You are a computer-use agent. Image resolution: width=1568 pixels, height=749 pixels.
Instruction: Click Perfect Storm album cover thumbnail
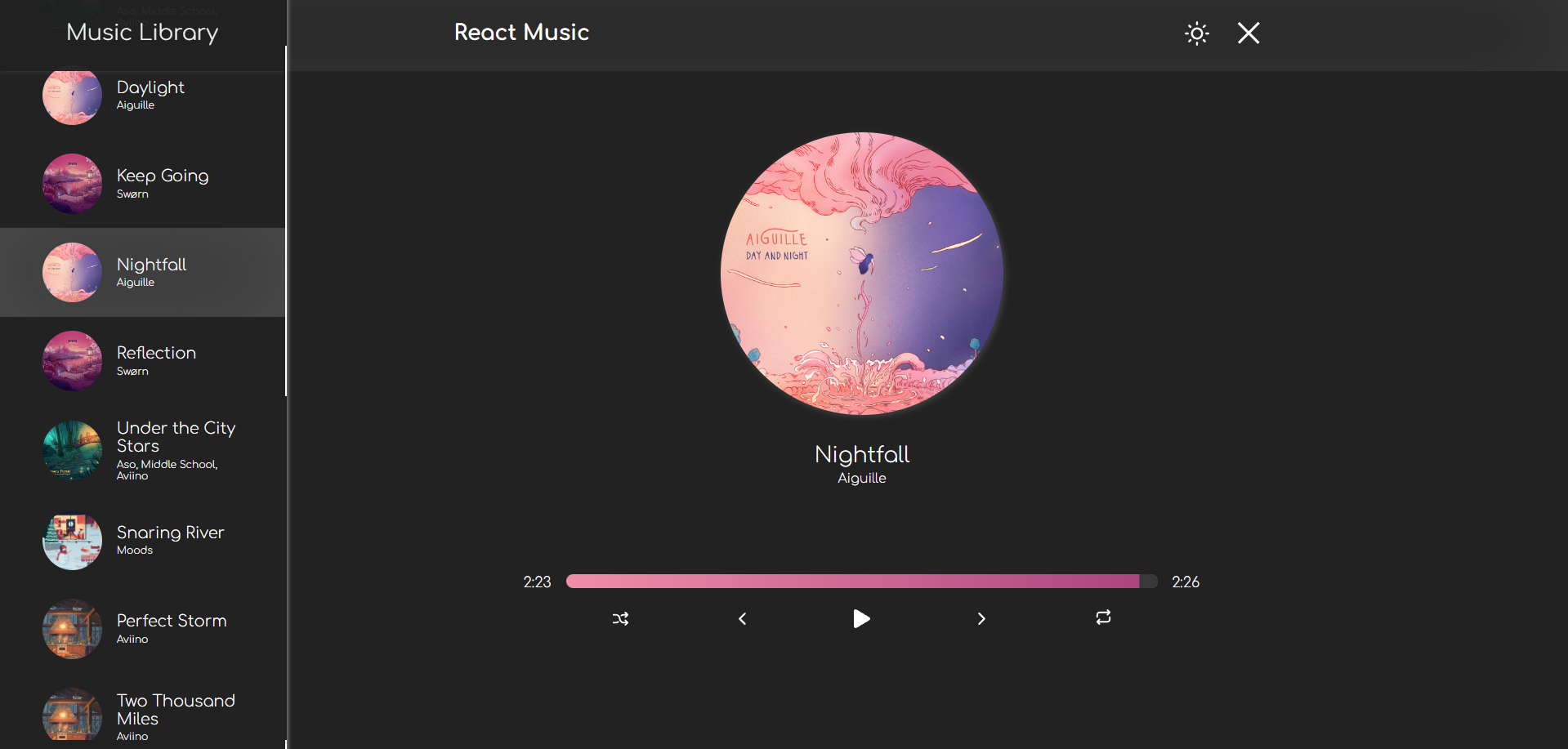(72, 629)
